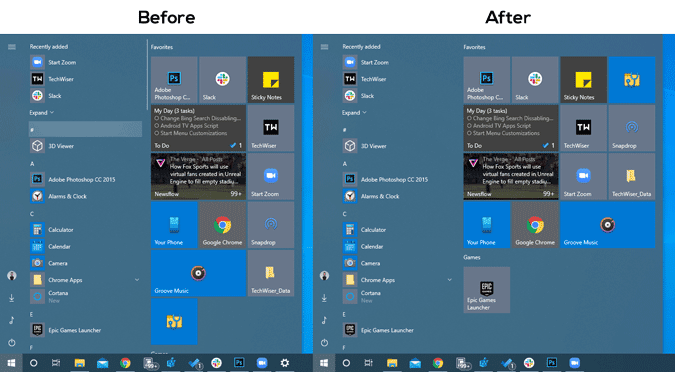Screen dimensions: 675x372
Task: Rename Favorites group header in Before menu
Action: 162,47
